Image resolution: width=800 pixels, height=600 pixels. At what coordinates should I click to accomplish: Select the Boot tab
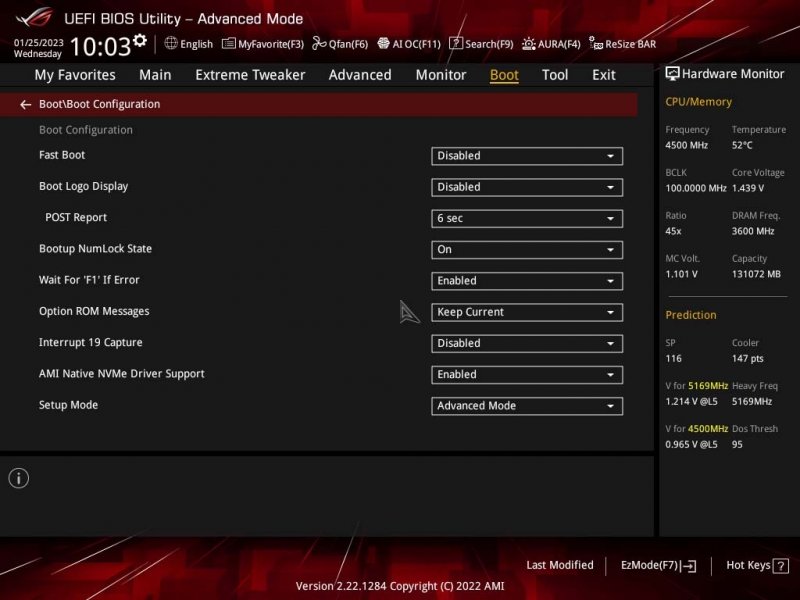tap(504, 75)
